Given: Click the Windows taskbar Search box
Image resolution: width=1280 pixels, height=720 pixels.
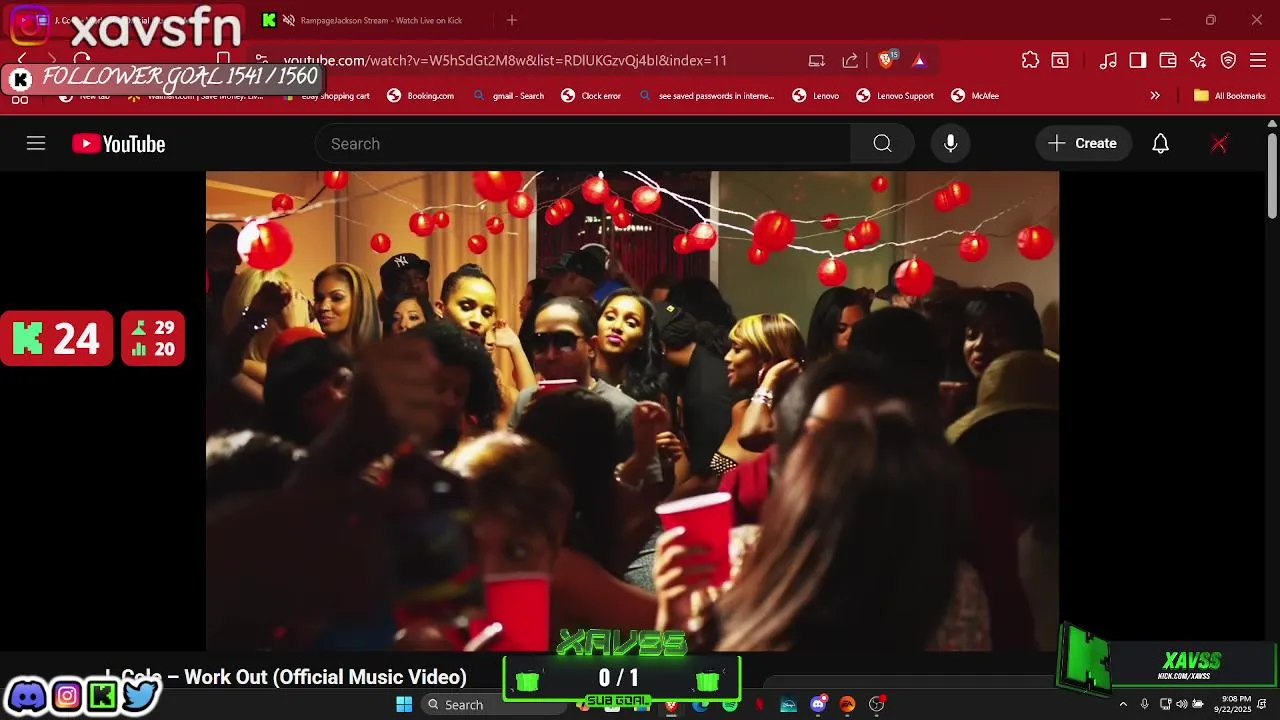Looking at the screenshot, I should 493,705.
